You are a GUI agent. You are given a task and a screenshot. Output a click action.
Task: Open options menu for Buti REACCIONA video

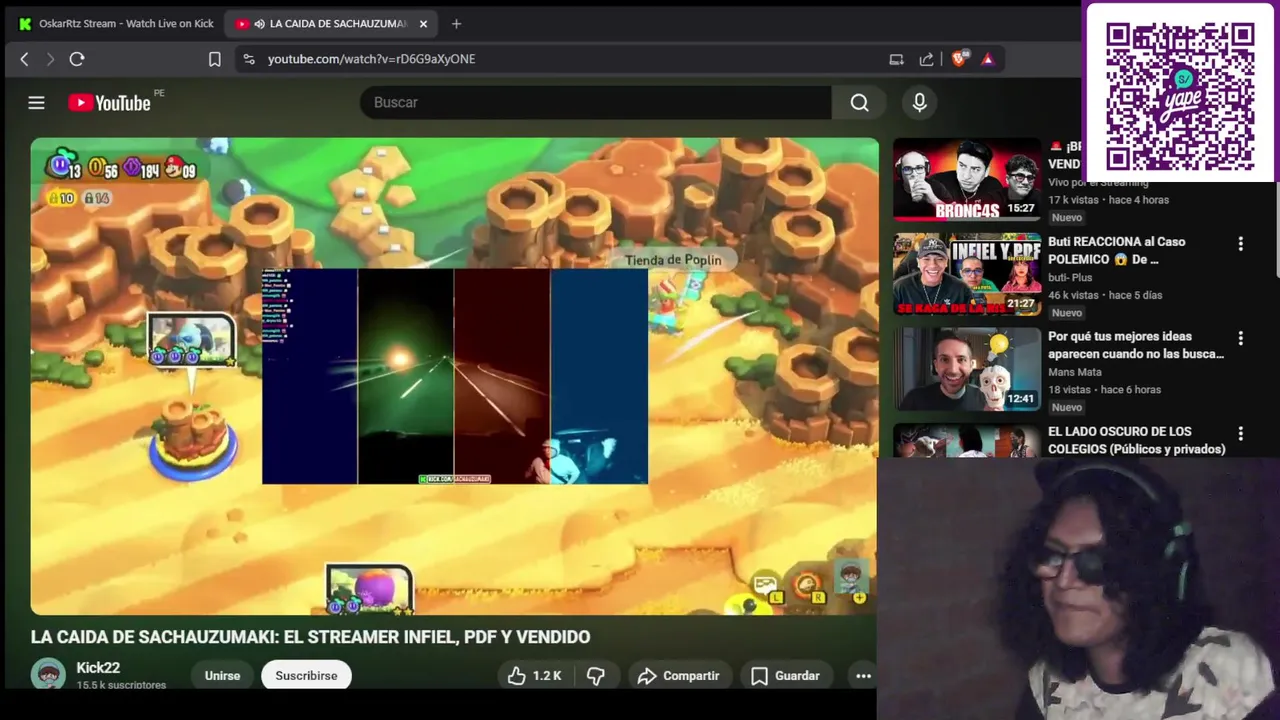pyautogui.click(x=1240, y=244)
